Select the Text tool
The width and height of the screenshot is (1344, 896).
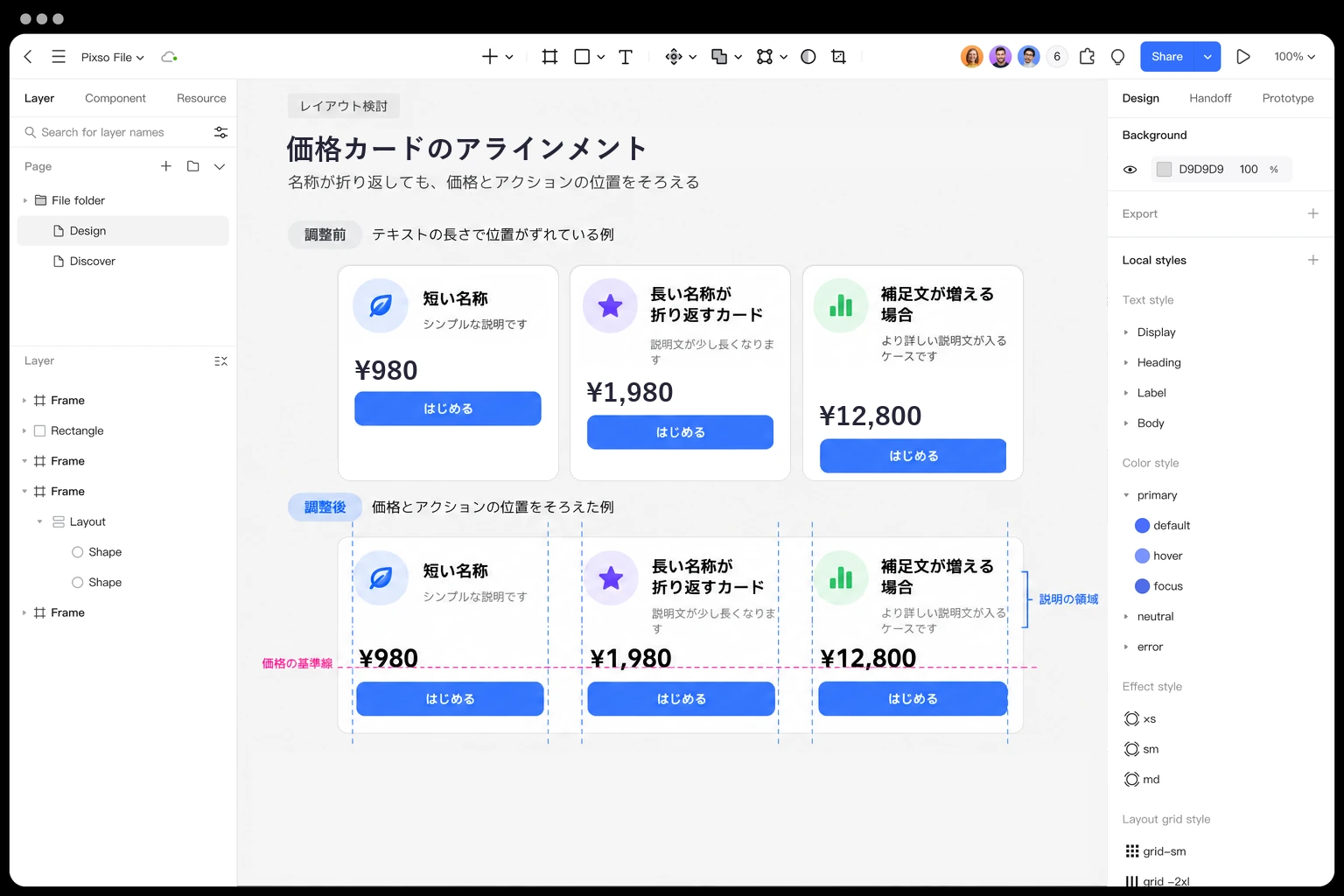(626, 57)
